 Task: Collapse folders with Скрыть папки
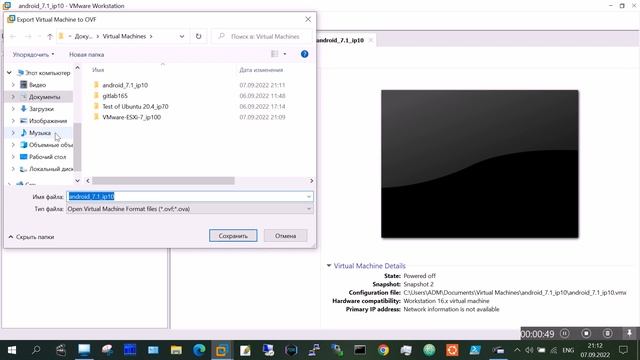pos(31,237)
